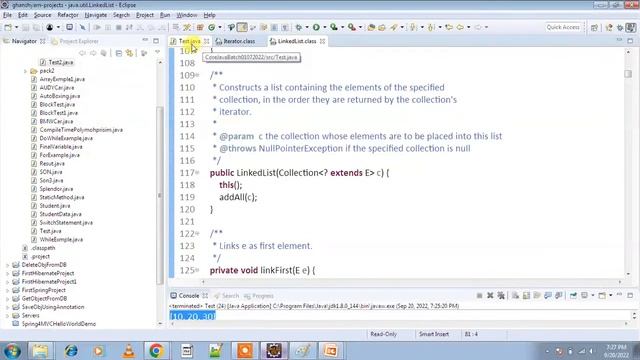This screenshot has width=640, height=360.
Task: Switch to Test.java editor tab
Action: pos(189,41)
